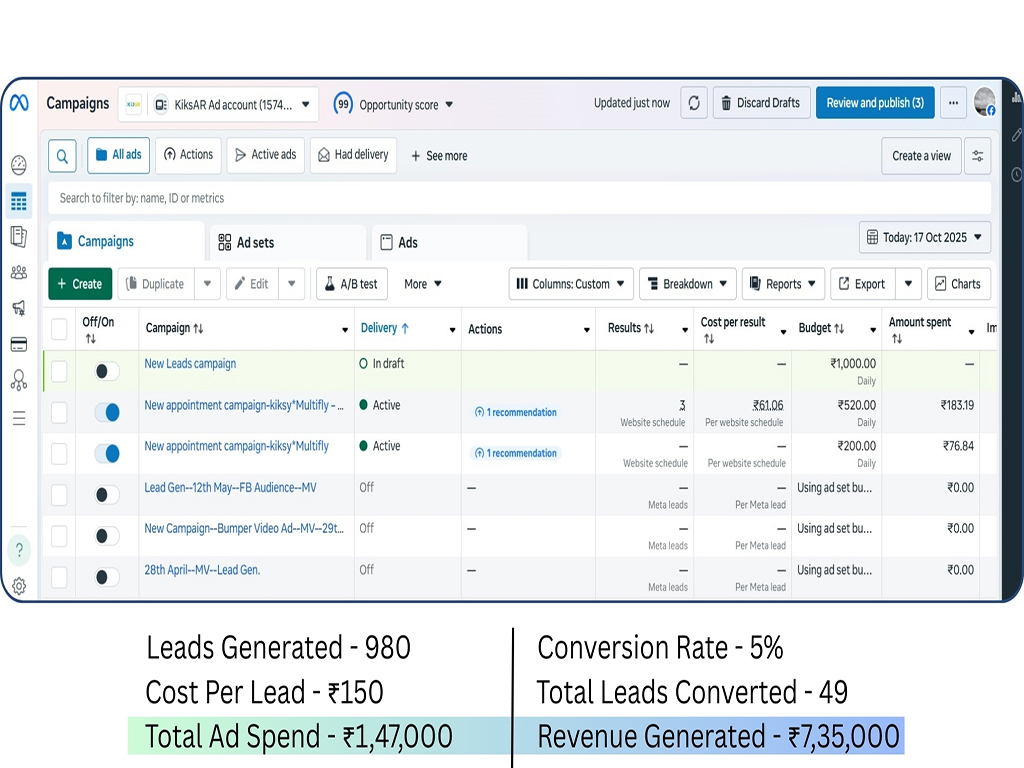The height and width of the screenshot is (768, 1024).
Task: Click the refresh icon next to Updated just now
Action: pos(693,103)
